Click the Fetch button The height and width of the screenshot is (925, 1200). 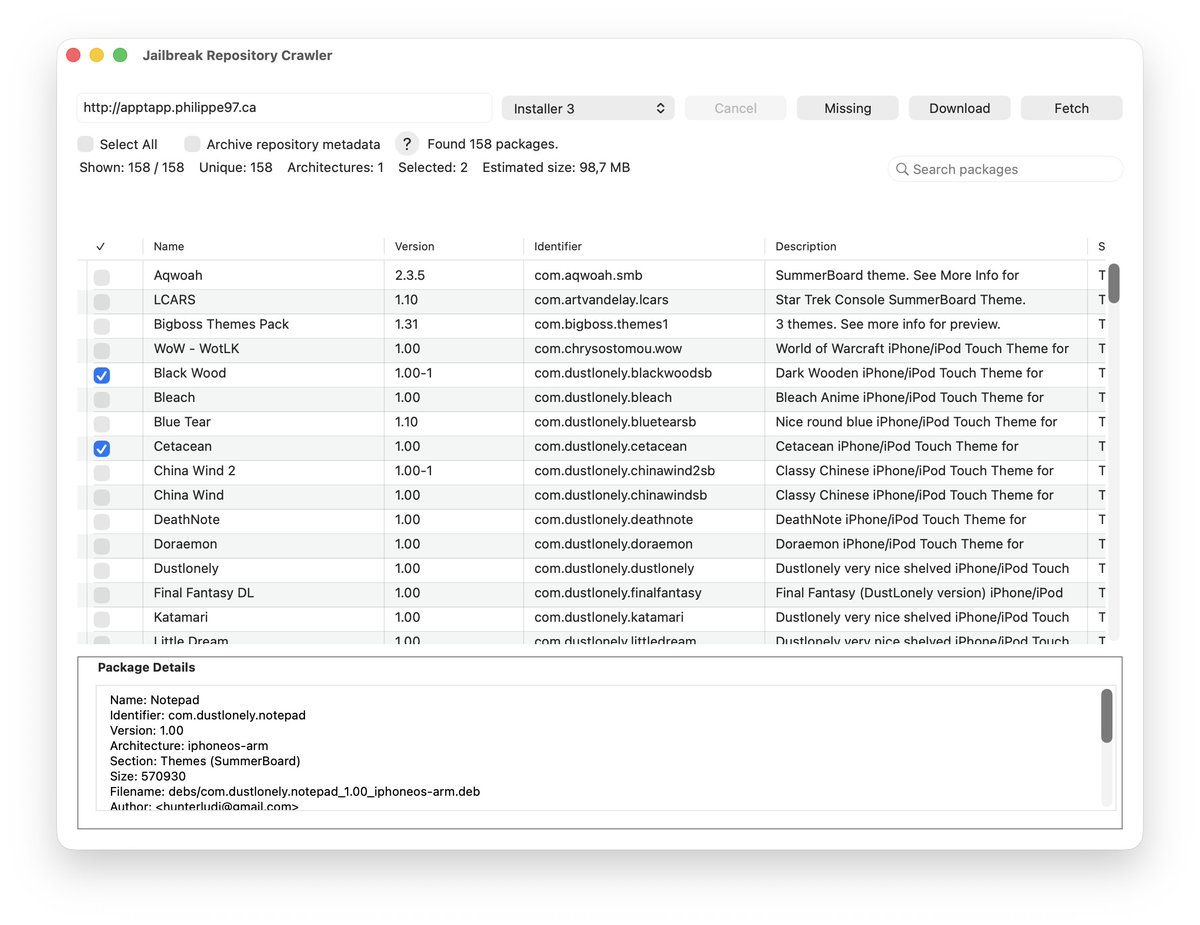(1072, 108)
